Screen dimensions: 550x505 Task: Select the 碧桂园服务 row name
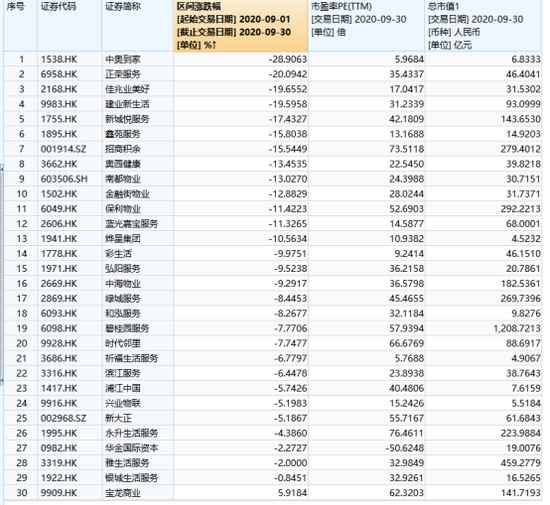point(127,328)
